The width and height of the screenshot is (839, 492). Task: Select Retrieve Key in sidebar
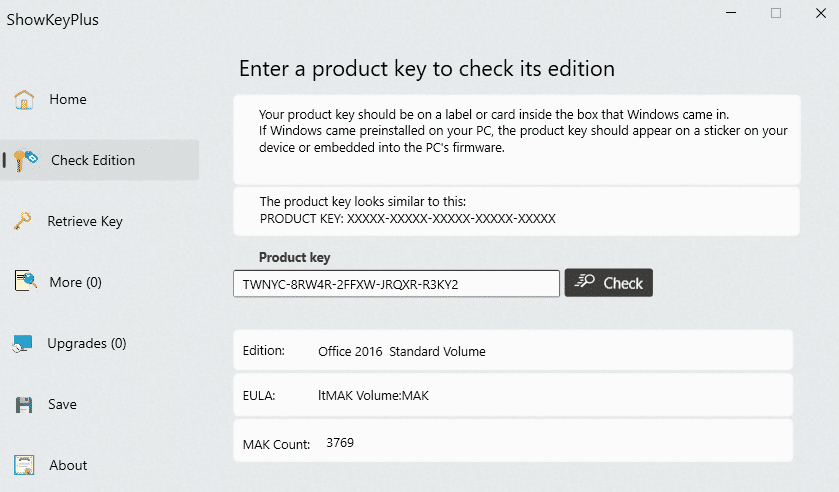pos(85,221)
